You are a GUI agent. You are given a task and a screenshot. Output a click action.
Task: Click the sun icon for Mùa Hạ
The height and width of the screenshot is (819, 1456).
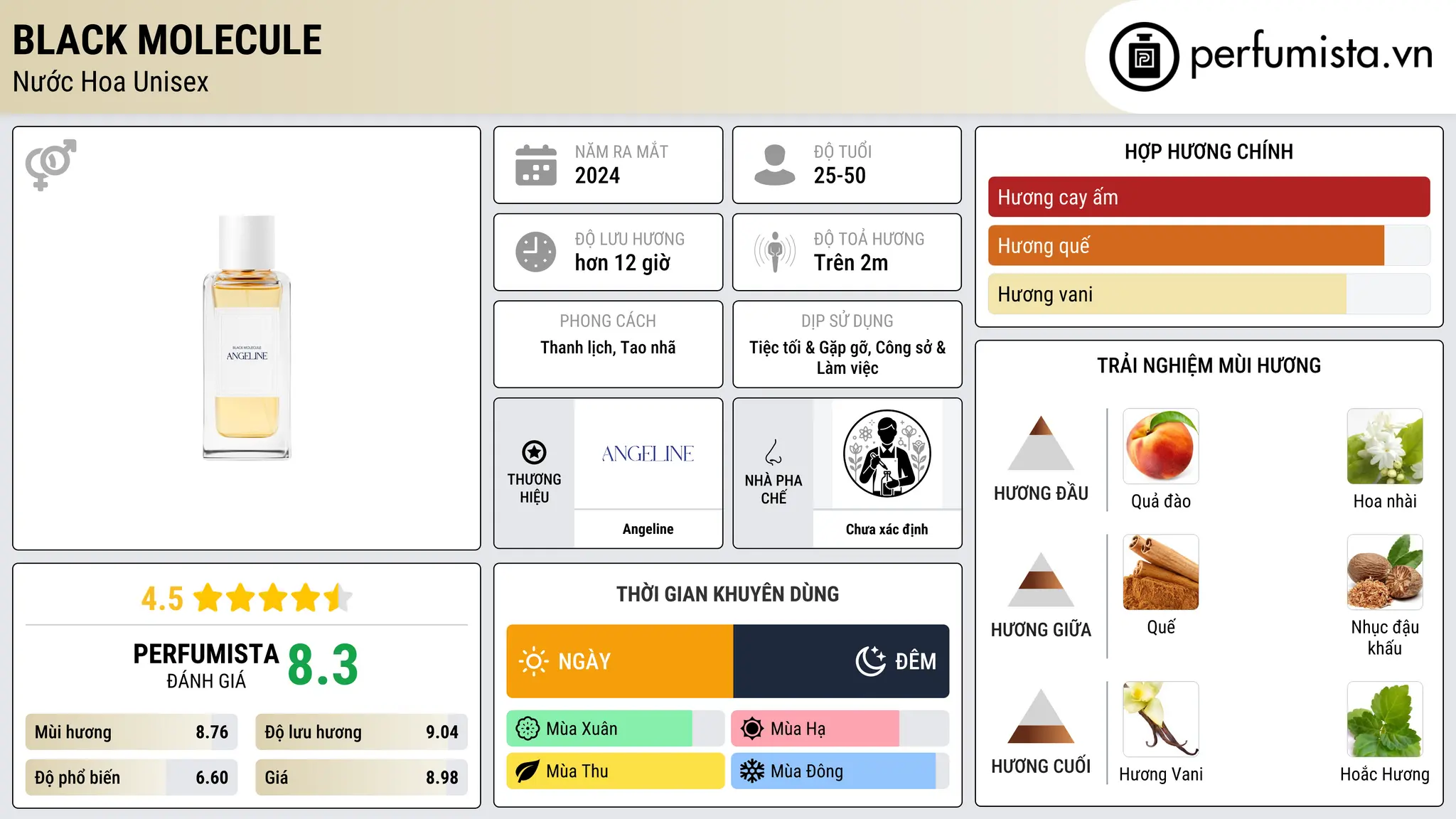752,729
